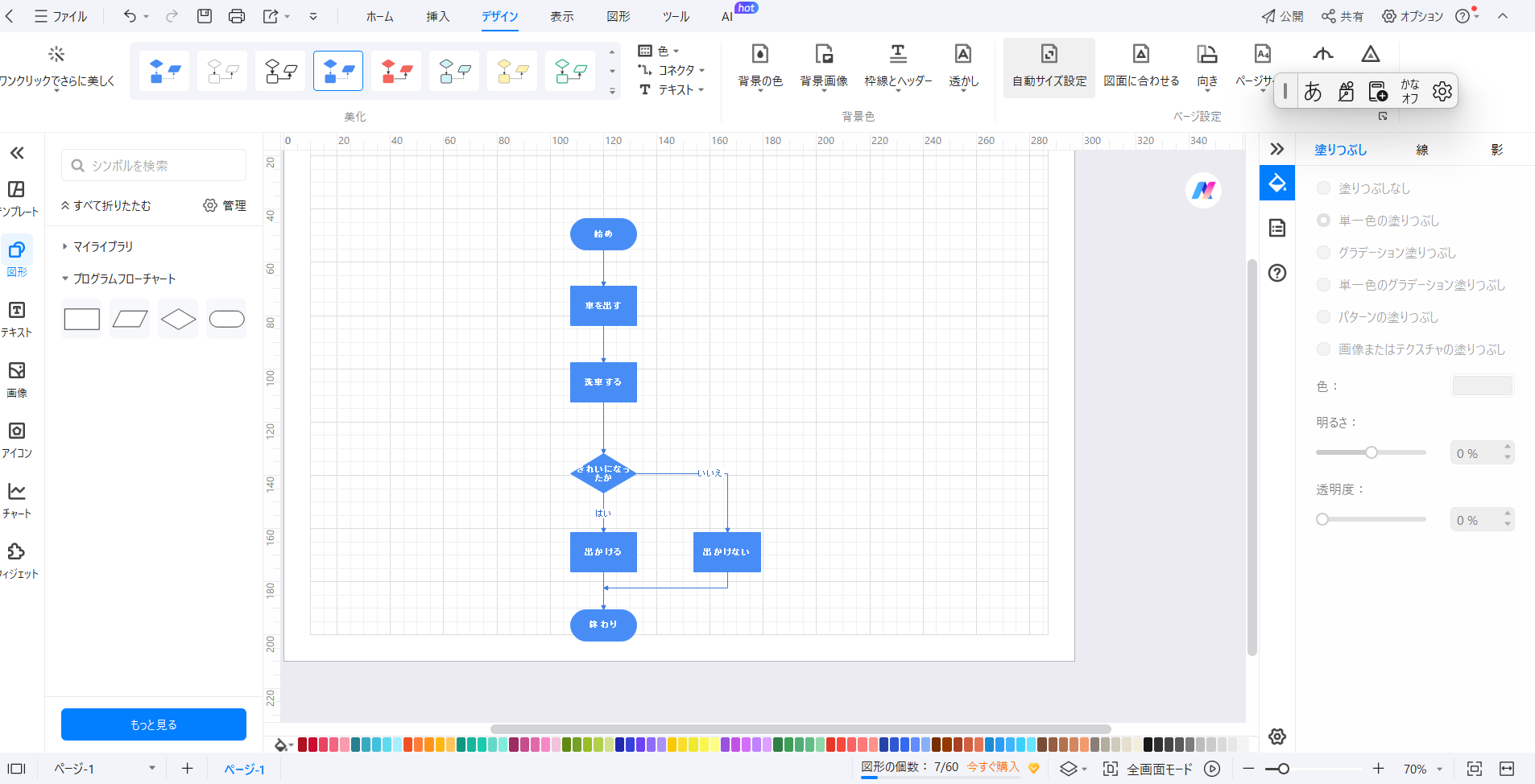Open the Template panel in left sidebar
This screenshot has width=1535, height=784.
point(17,199)
